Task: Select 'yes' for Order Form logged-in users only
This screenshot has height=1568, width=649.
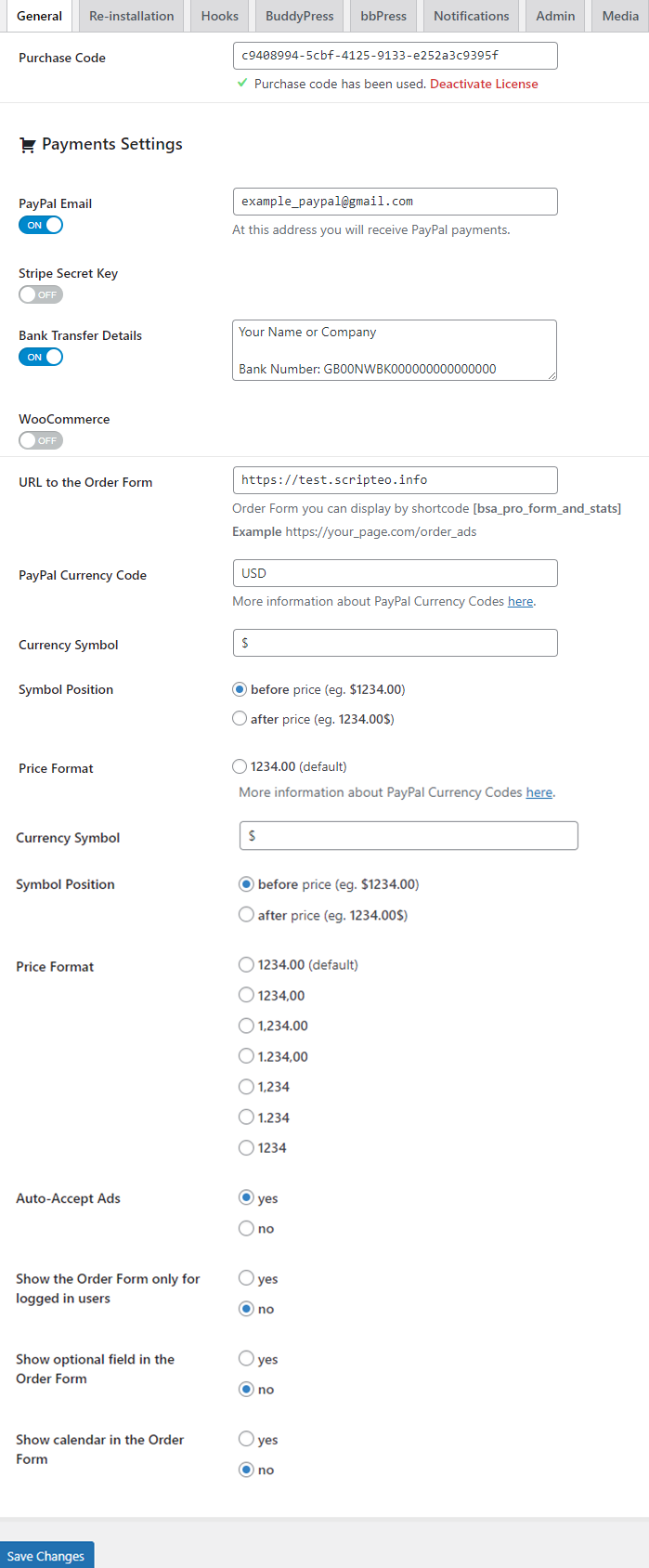Action: [246, 1278]
